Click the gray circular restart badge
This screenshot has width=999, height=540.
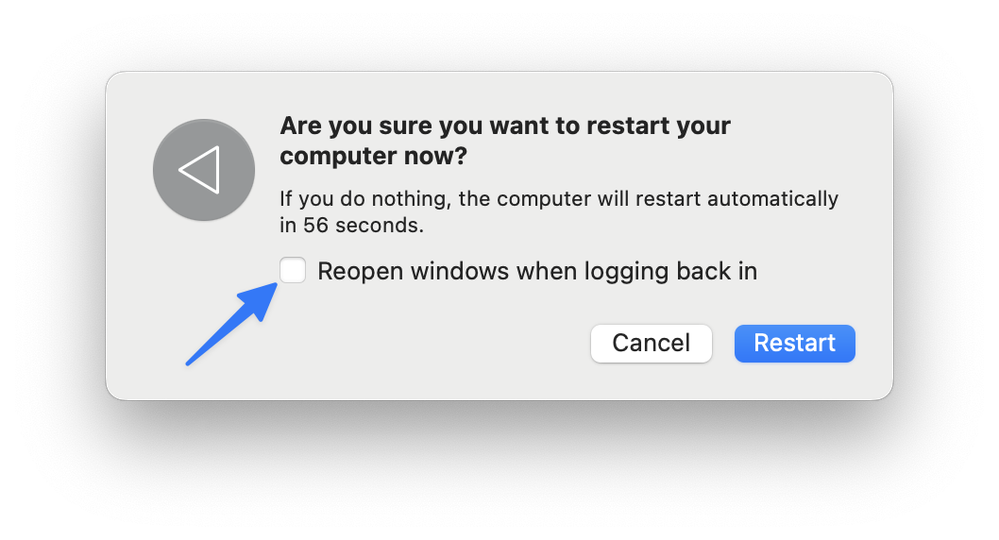pyautogui.click(x=204, y=170)
